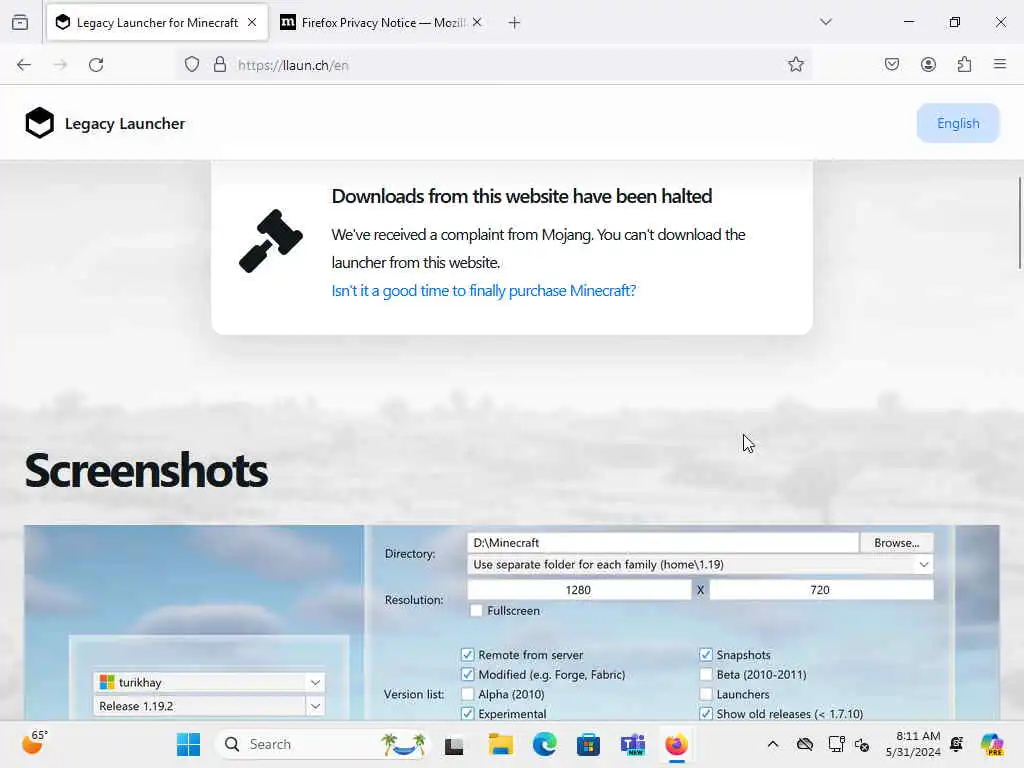Switch to Firefox Privacy Notice tab
The image size is (1024, 768).
coord(381,22)
